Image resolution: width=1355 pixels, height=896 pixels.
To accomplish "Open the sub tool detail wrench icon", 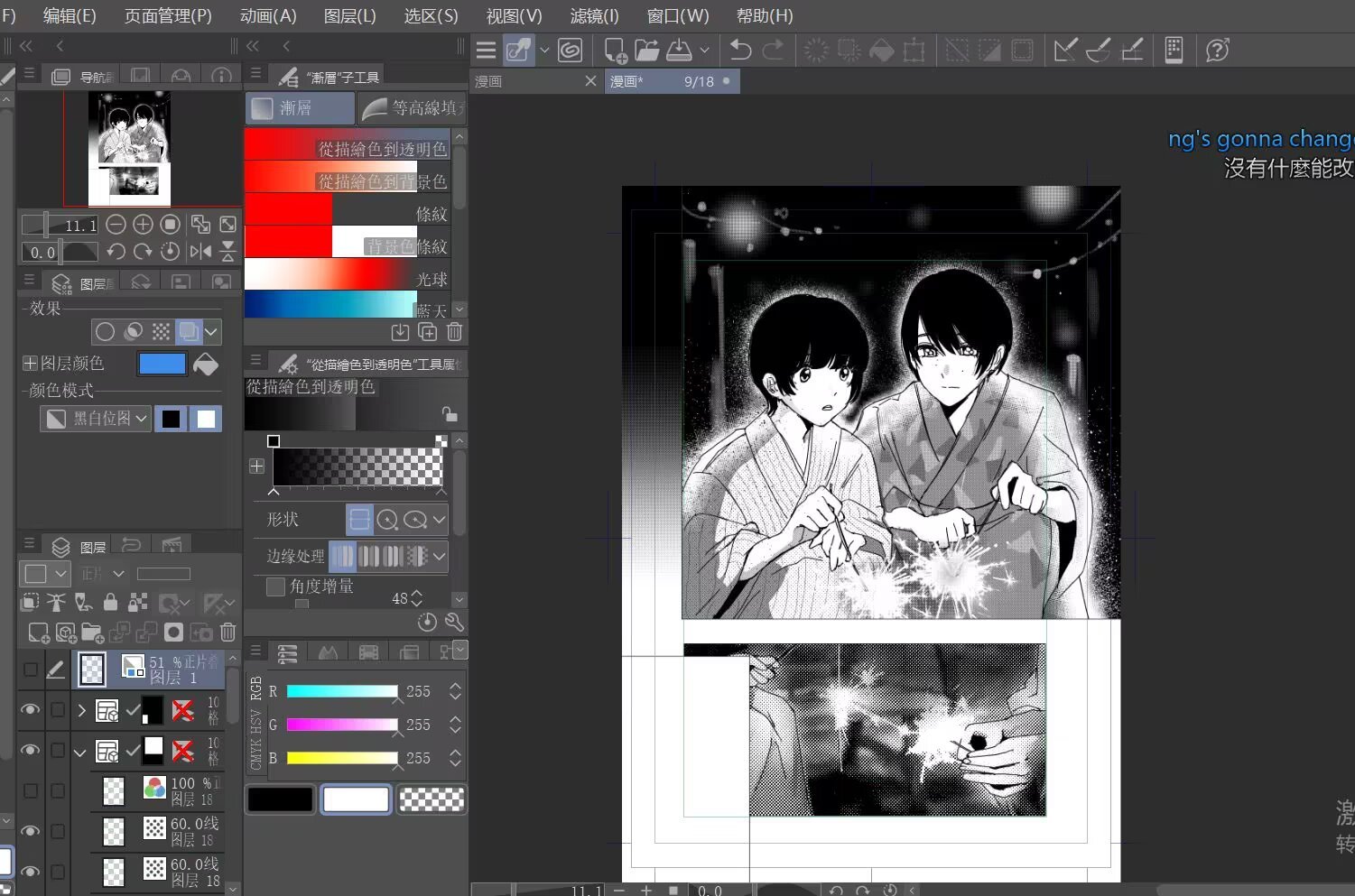I will point(454,622).
